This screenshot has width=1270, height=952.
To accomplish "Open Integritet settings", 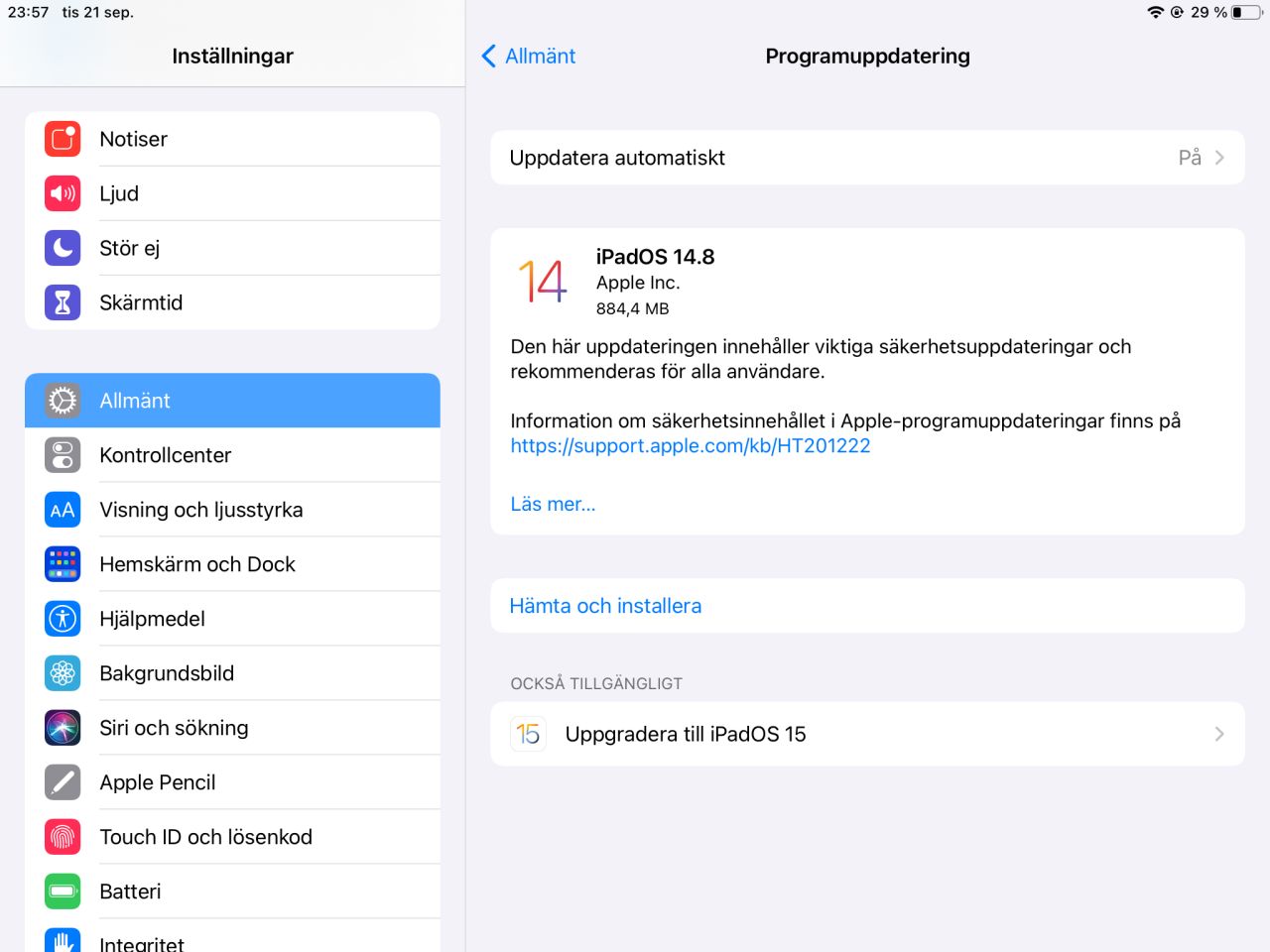I will point(232,936).
